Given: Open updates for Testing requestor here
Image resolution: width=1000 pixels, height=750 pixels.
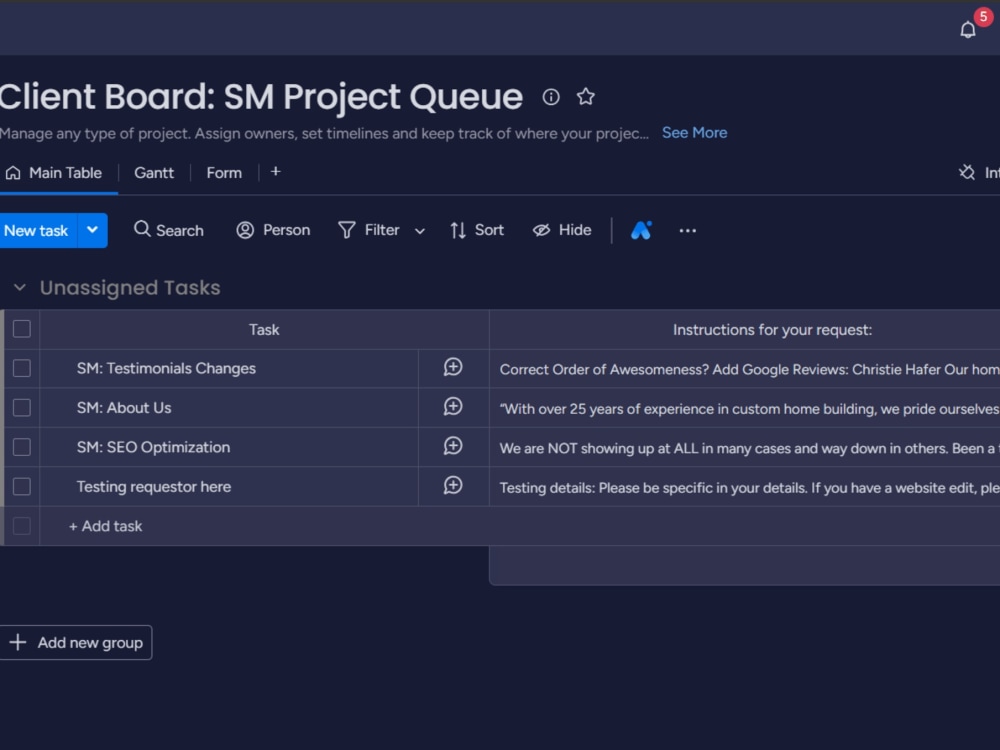Looking at the screenshot, I should click(x=453, y=486).
